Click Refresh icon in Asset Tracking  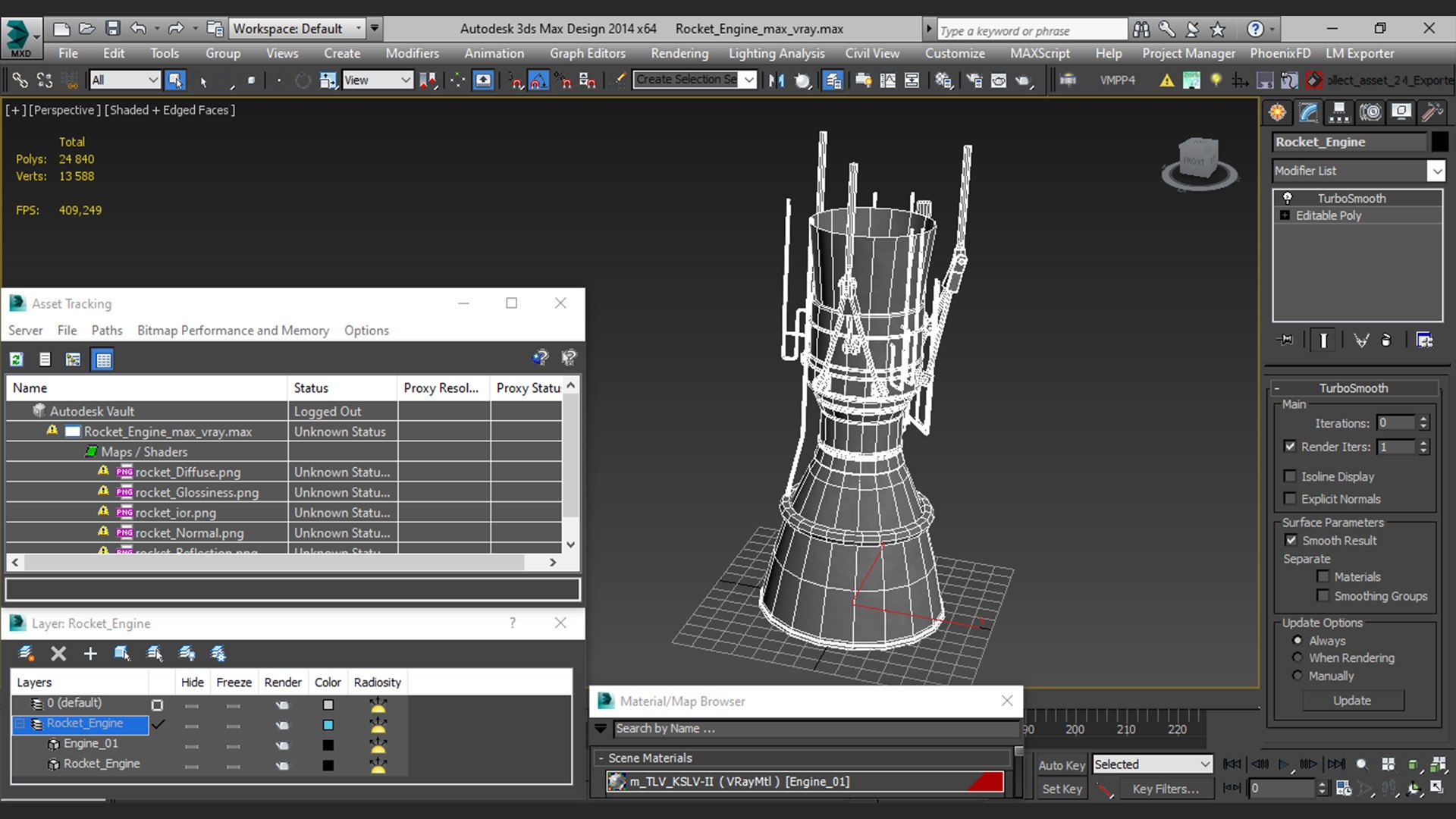[x=17, y=359]
